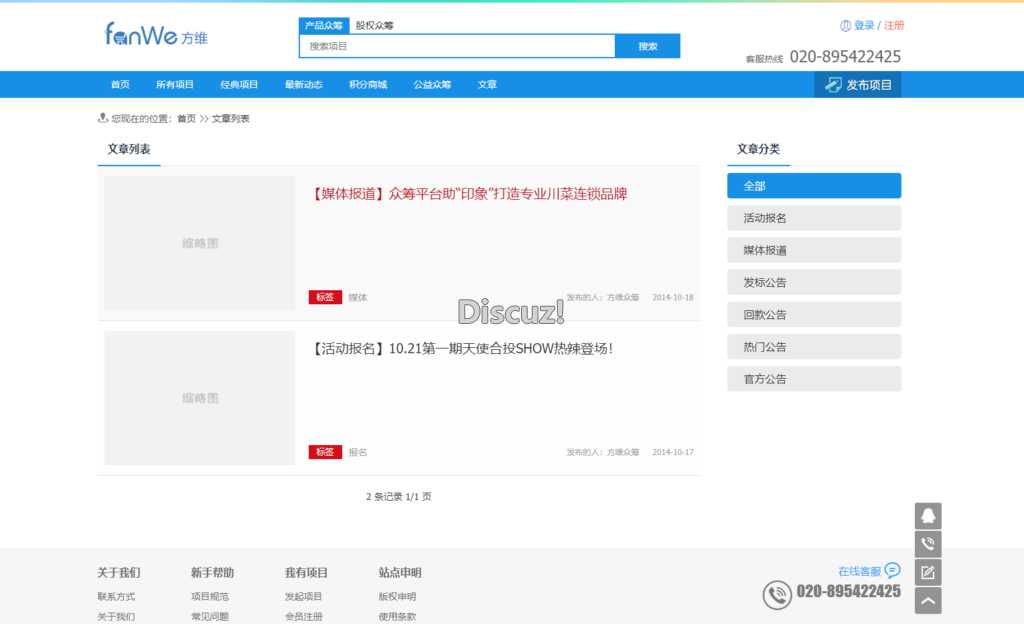The width and height of the screenshot is (1024, 624).
Task: Select 媒体报道 article category
Action: (x=814, y=250)
